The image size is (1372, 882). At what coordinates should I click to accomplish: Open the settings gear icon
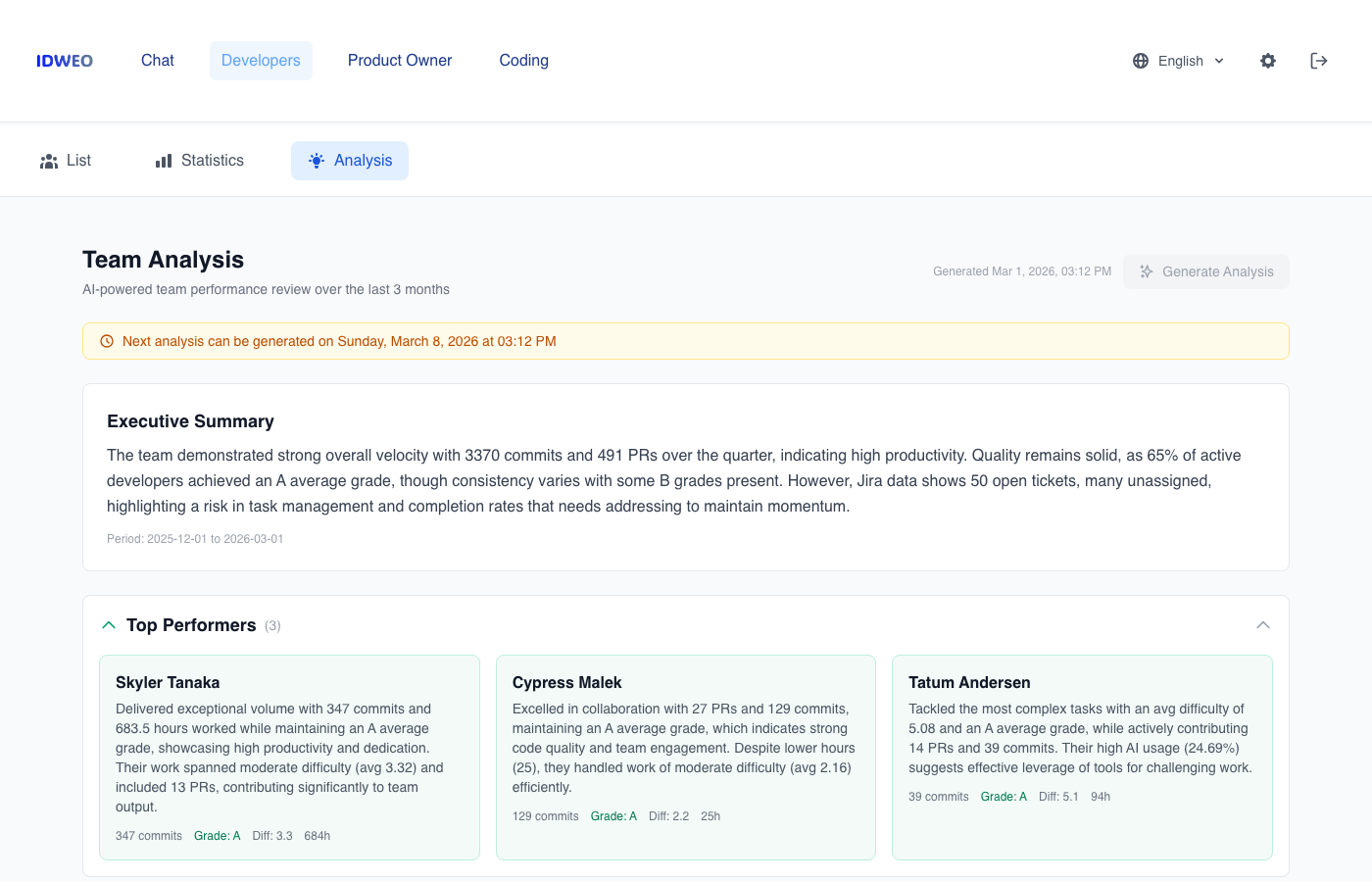pyautogui.click(x=1268, y=61)
